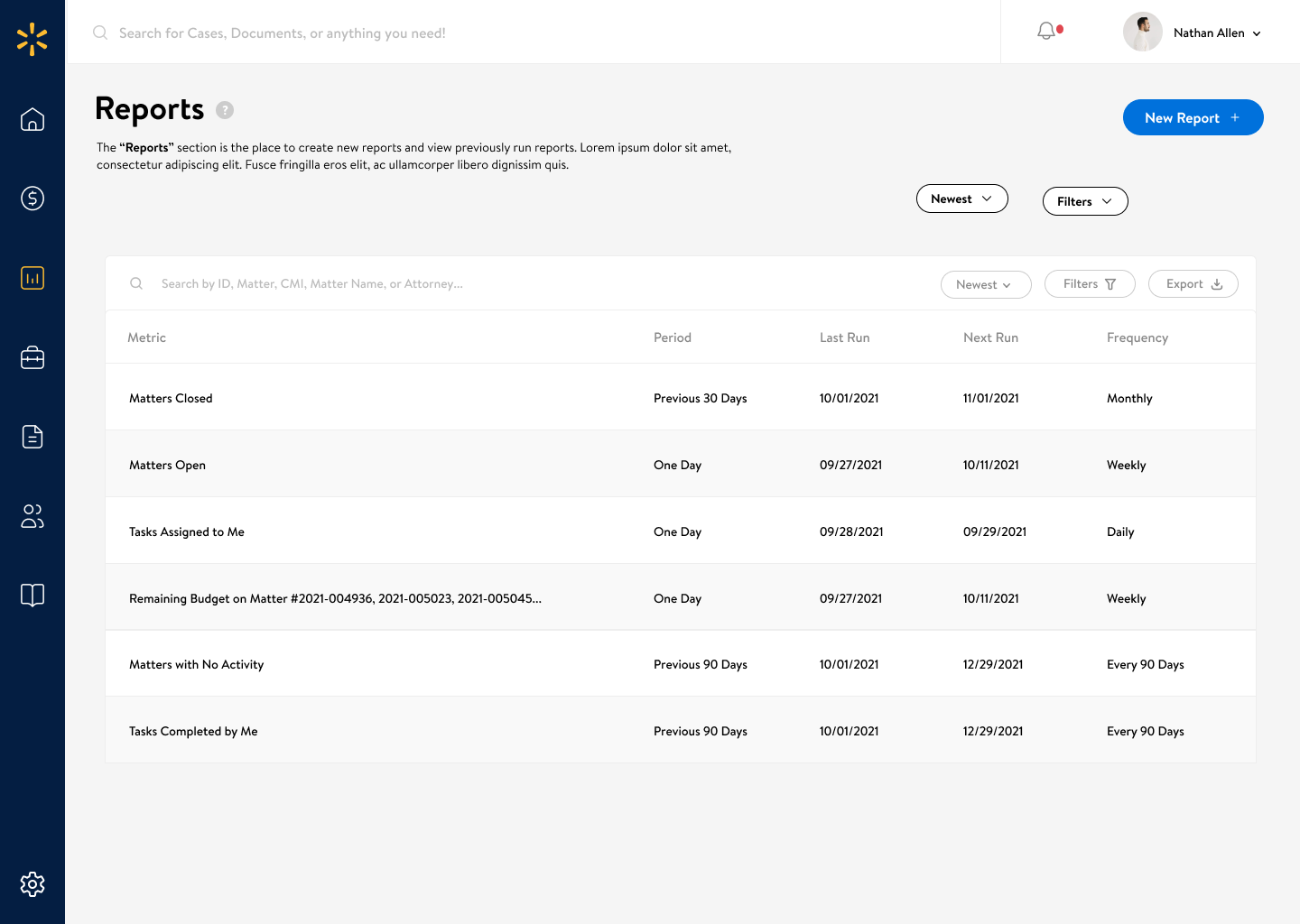Expand the black-outlined Filters dropdown

point(1084,201)
